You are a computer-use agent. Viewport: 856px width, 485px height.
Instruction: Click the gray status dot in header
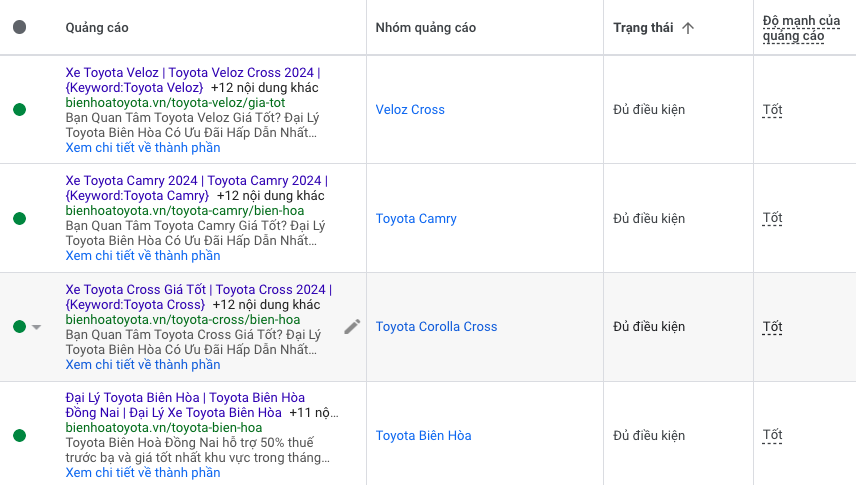(x=20, y=28)
